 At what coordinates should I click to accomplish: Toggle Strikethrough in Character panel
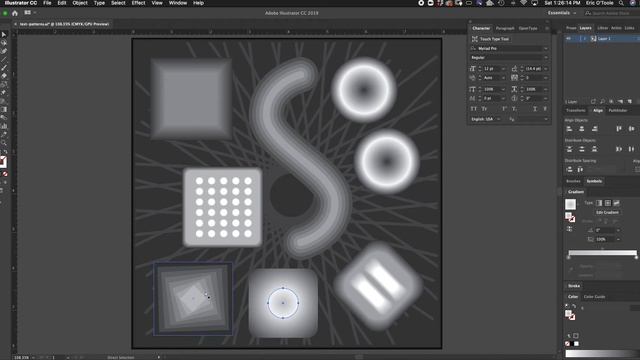(545, 109)
